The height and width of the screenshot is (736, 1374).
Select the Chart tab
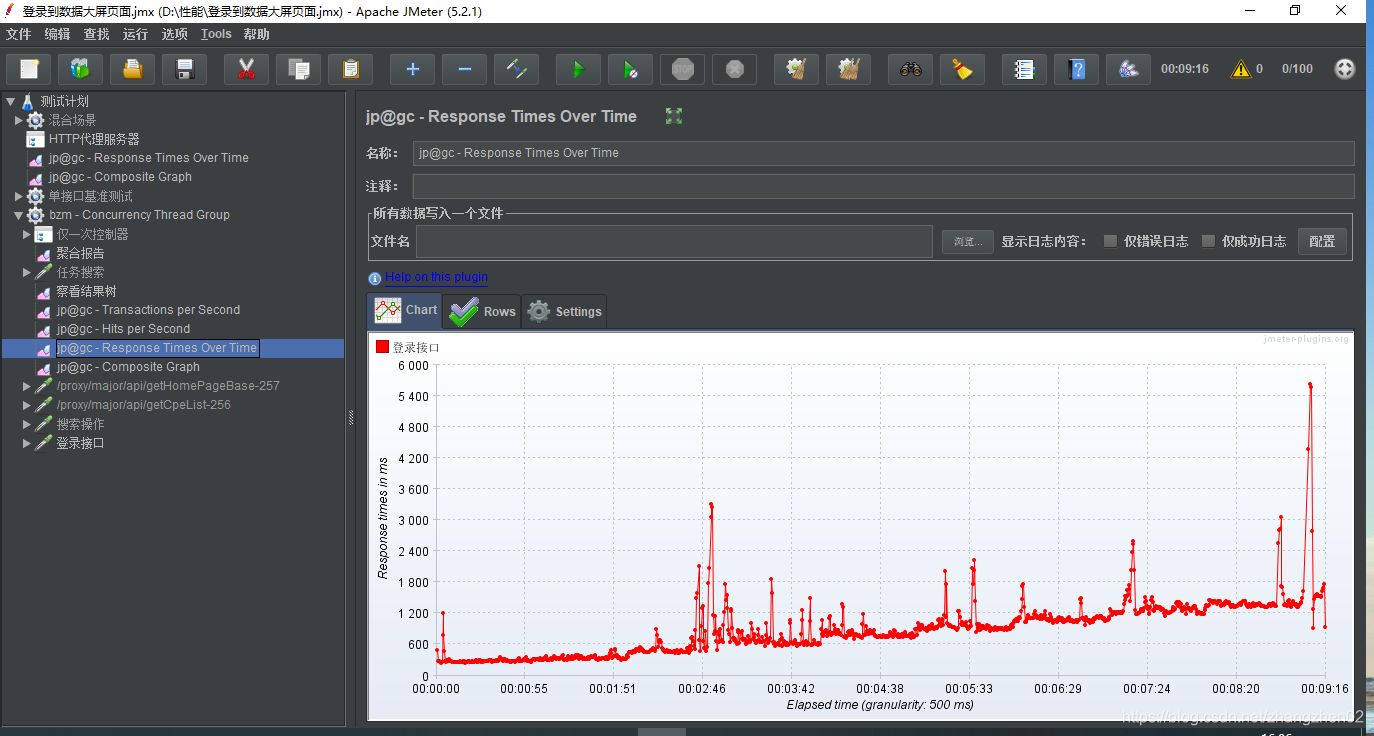point(405,310)
